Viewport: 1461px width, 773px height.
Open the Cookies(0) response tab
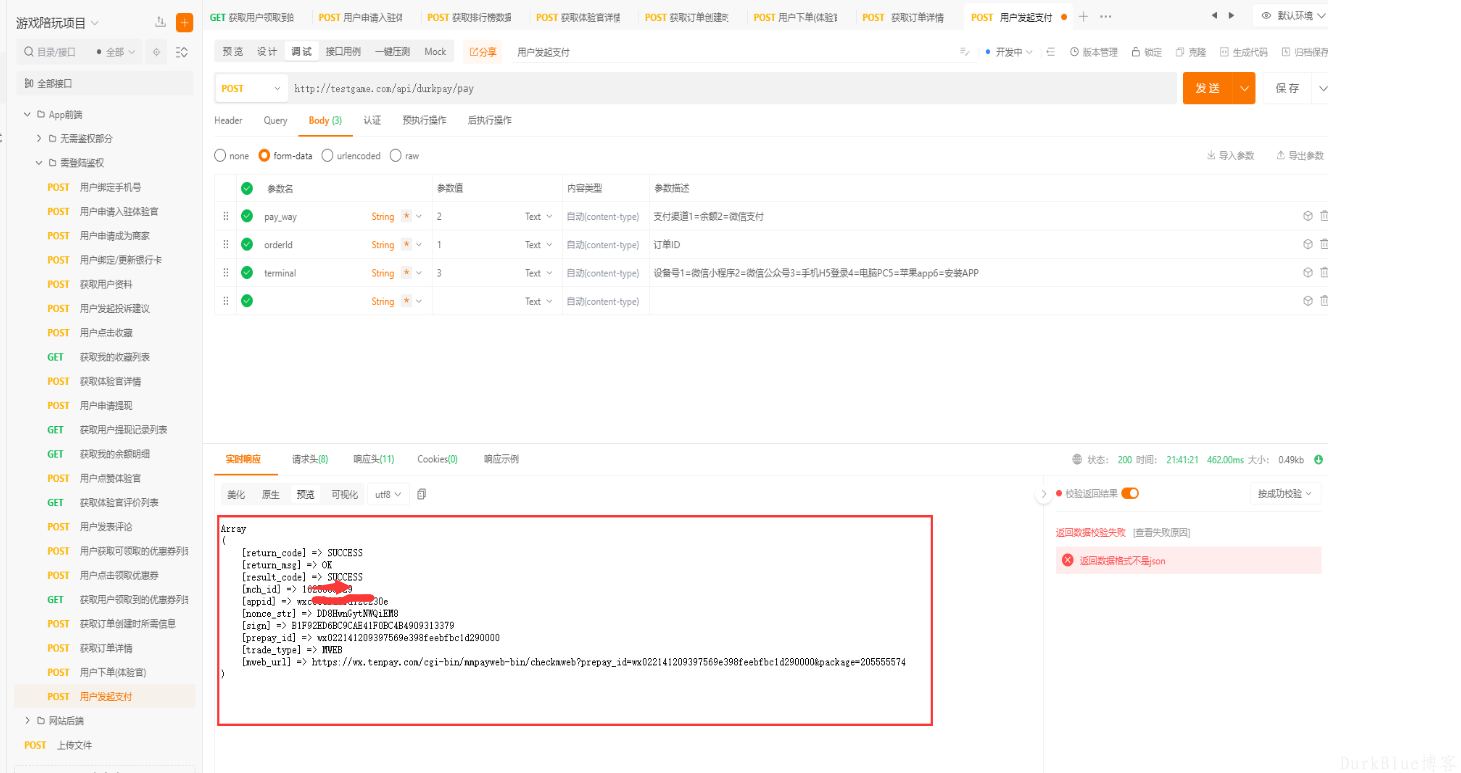point(438,459)
